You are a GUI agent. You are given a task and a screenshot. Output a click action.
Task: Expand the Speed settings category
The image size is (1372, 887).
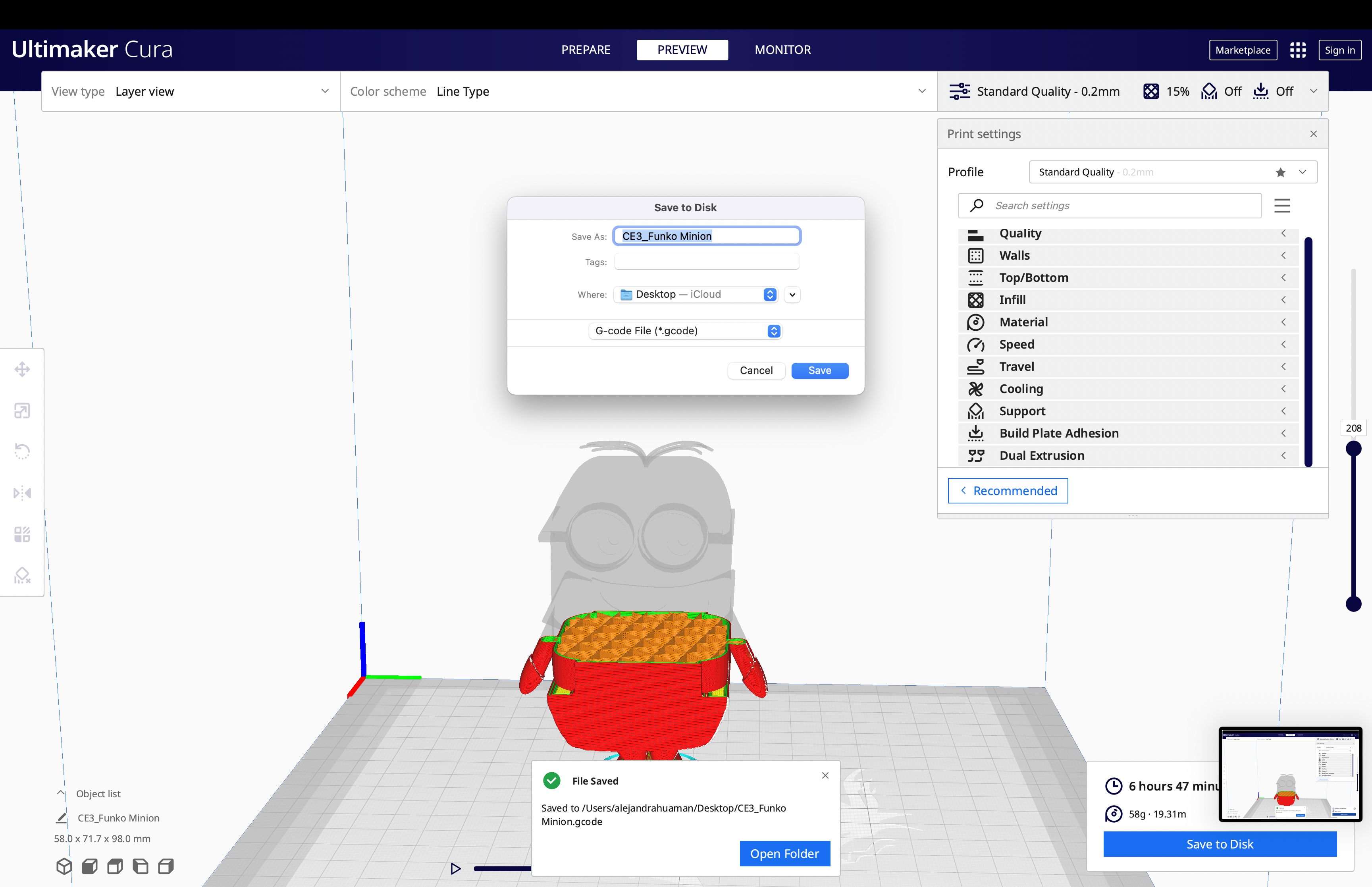[1128, 344]
